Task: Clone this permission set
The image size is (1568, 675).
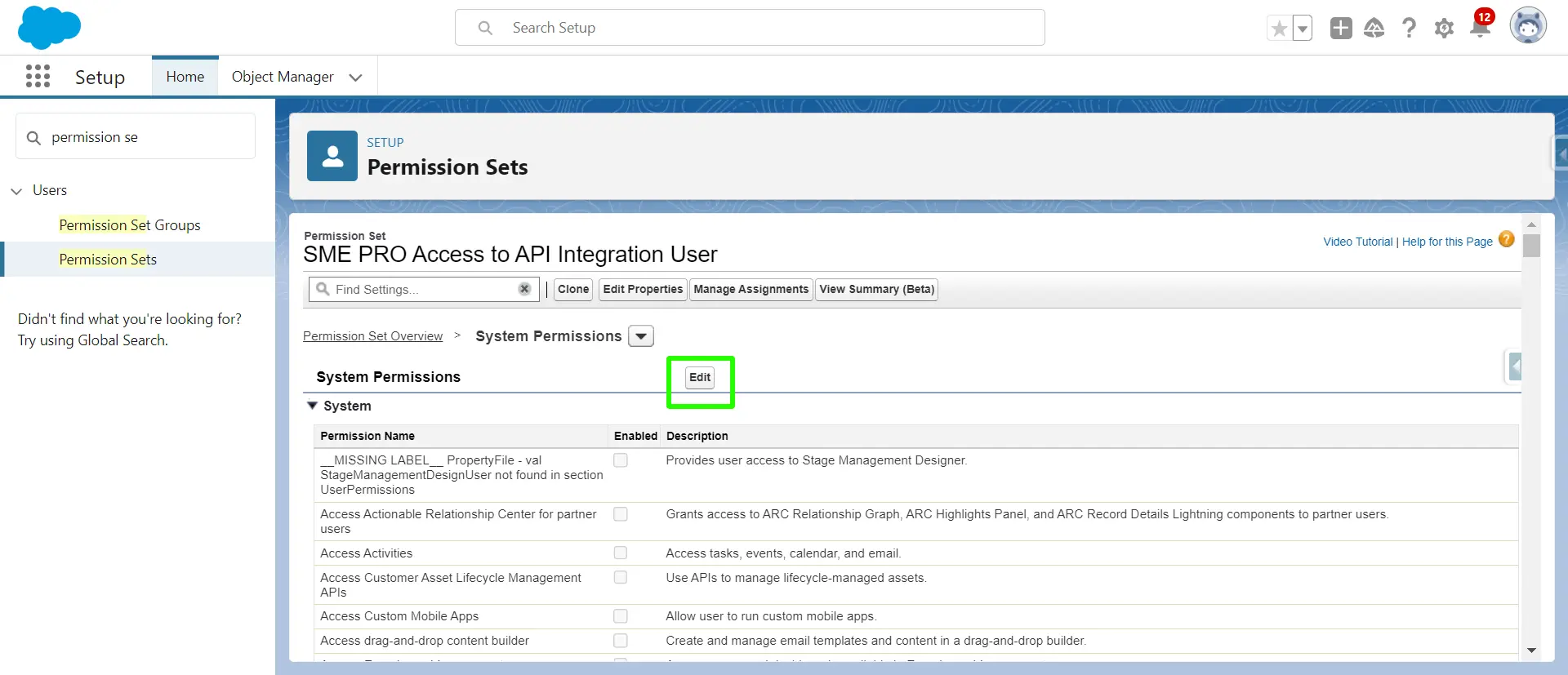Action: tap(573, 289)
